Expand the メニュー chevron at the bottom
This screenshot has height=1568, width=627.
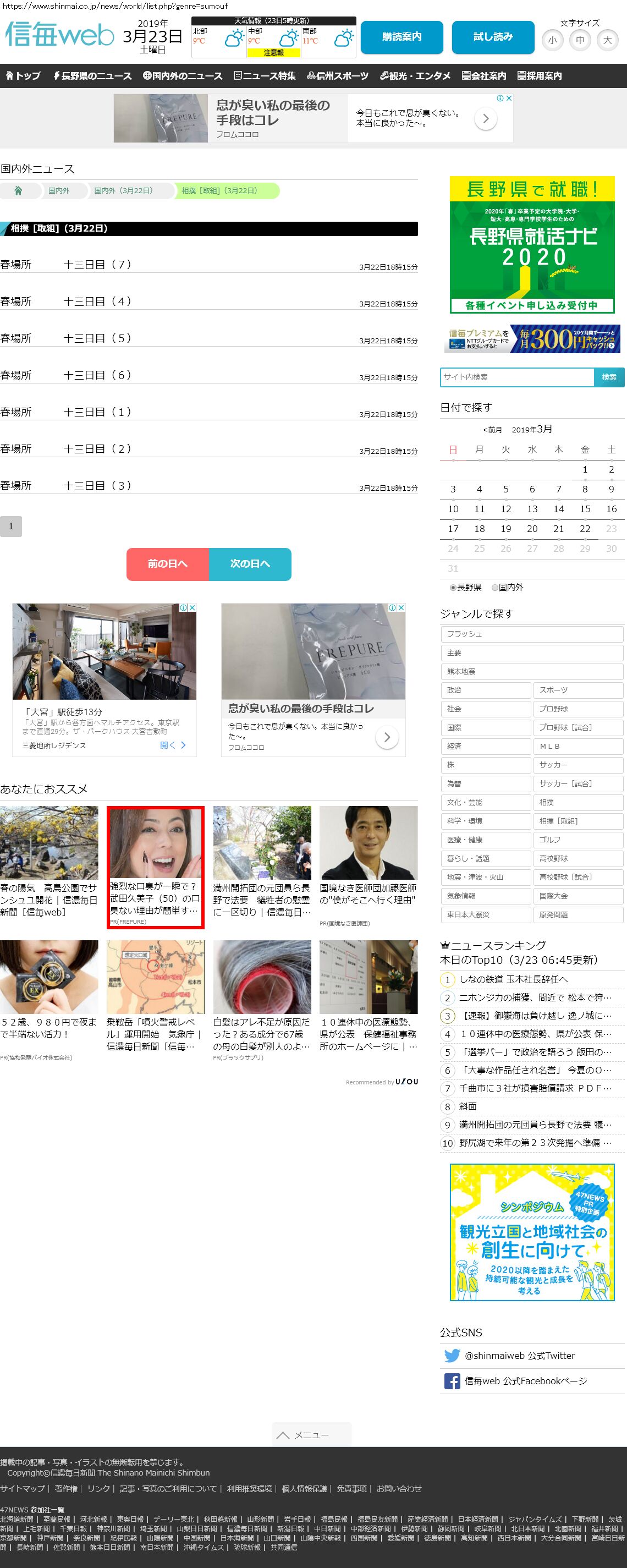click(x=283, y=1435)
